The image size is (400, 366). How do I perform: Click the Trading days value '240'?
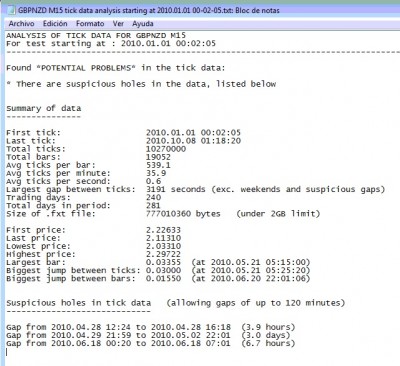coord(153,197)
